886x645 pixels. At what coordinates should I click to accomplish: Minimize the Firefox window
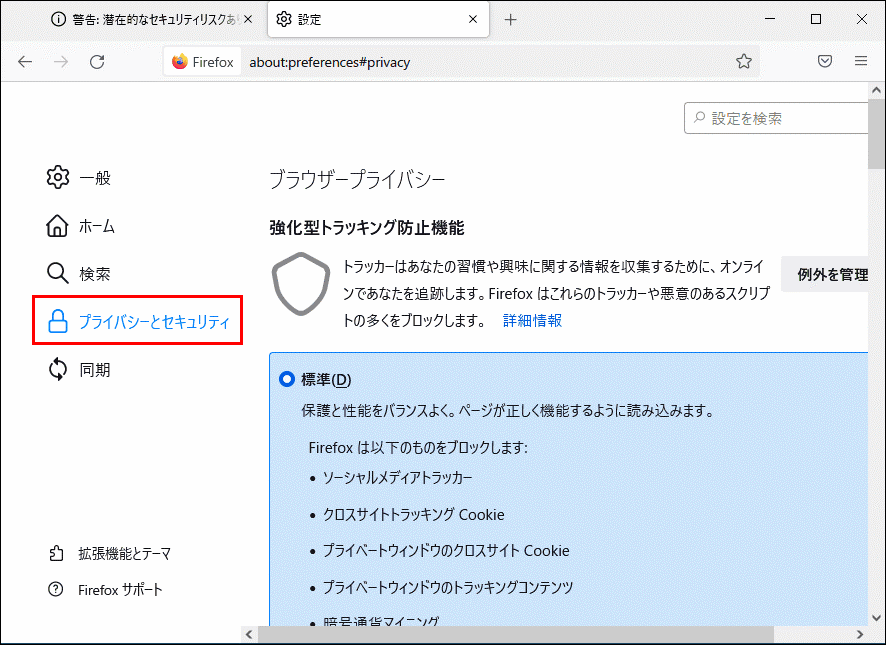point(770,19)
